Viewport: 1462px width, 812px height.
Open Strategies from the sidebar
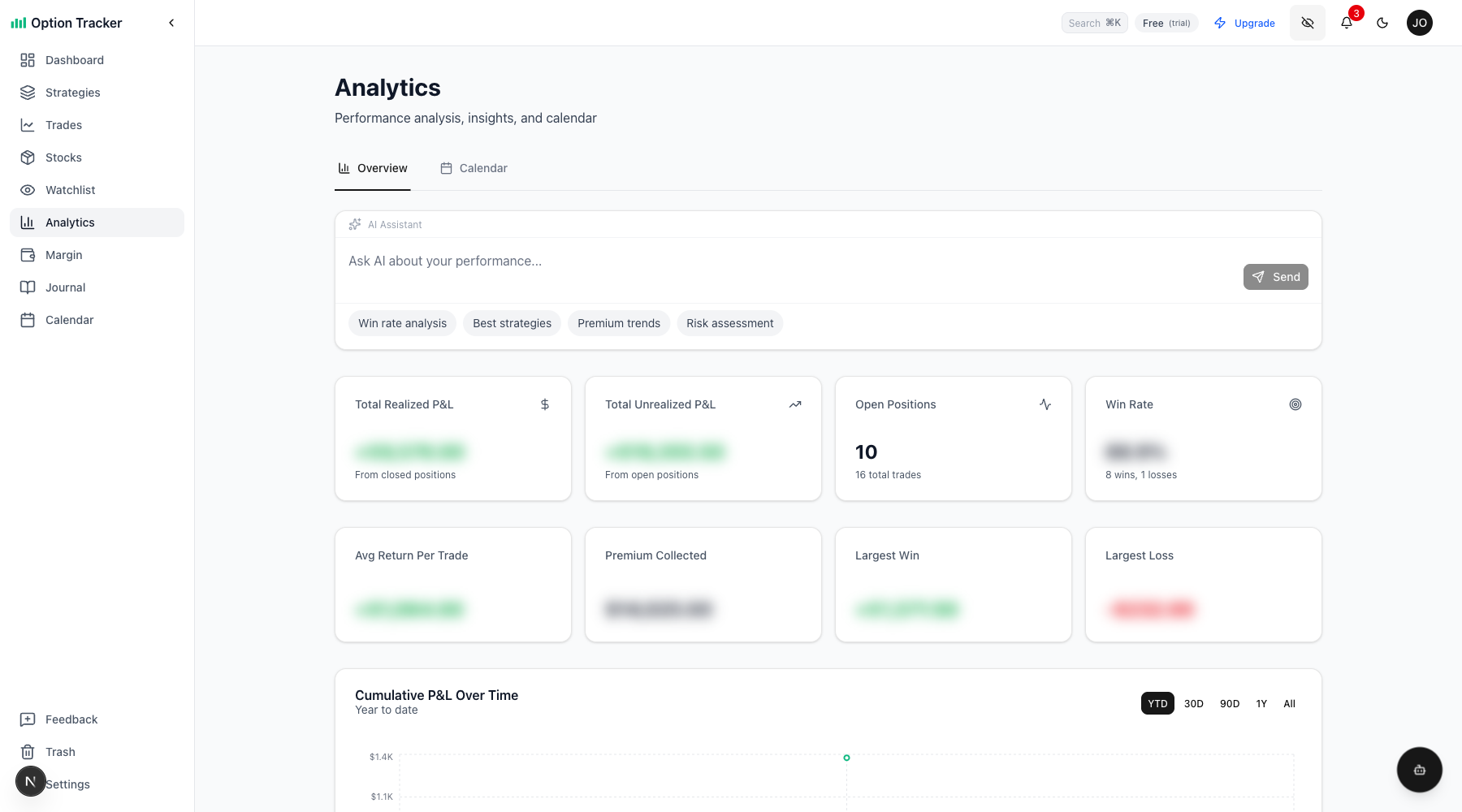click(x=72, y=93)
